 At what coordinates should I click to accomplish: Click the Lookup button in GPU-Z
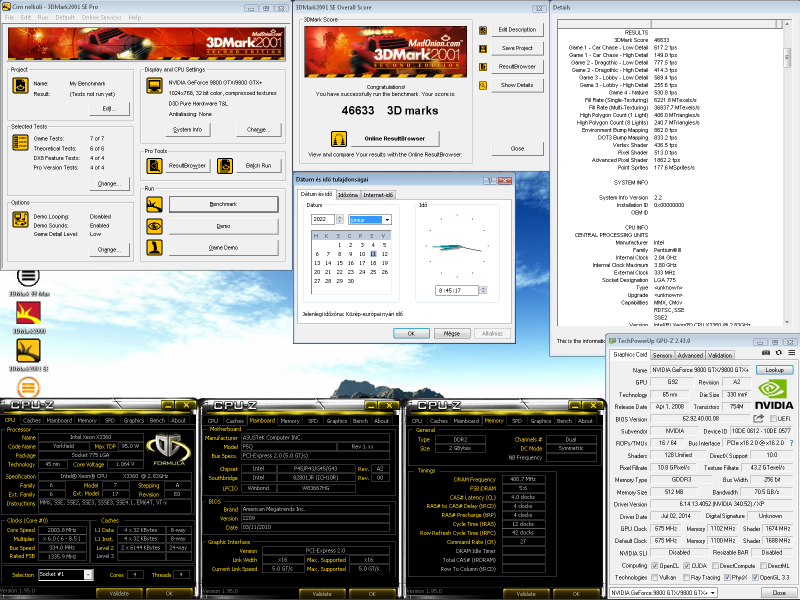tap(774, 370)
